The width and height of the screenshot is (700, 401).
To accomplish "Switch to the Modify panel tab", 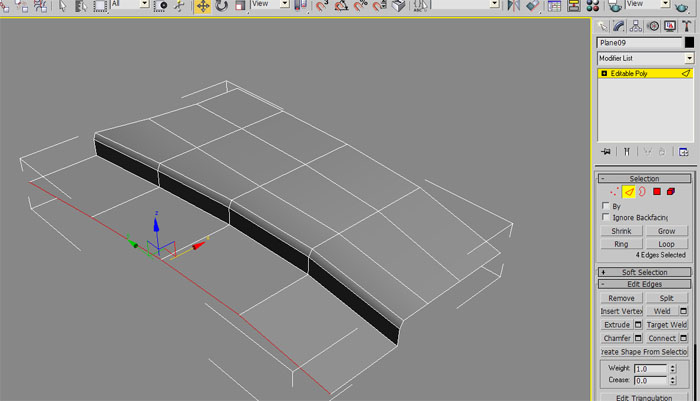I will [619, 26].
